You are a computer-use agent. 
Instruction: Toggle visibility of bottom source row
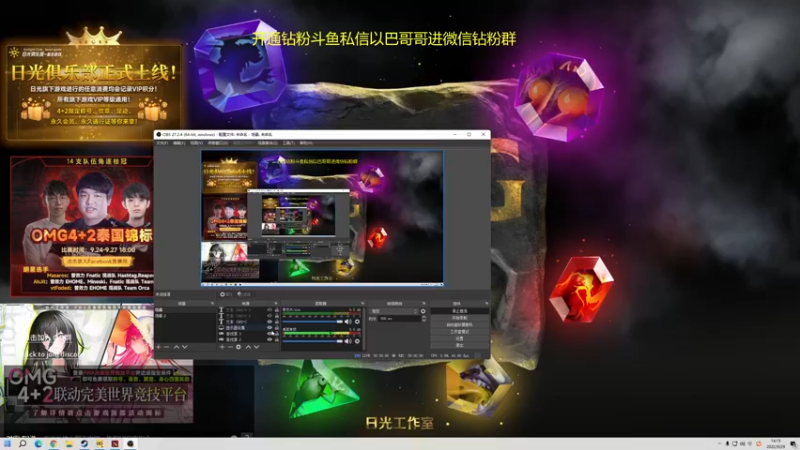click(x=269, y=340)
